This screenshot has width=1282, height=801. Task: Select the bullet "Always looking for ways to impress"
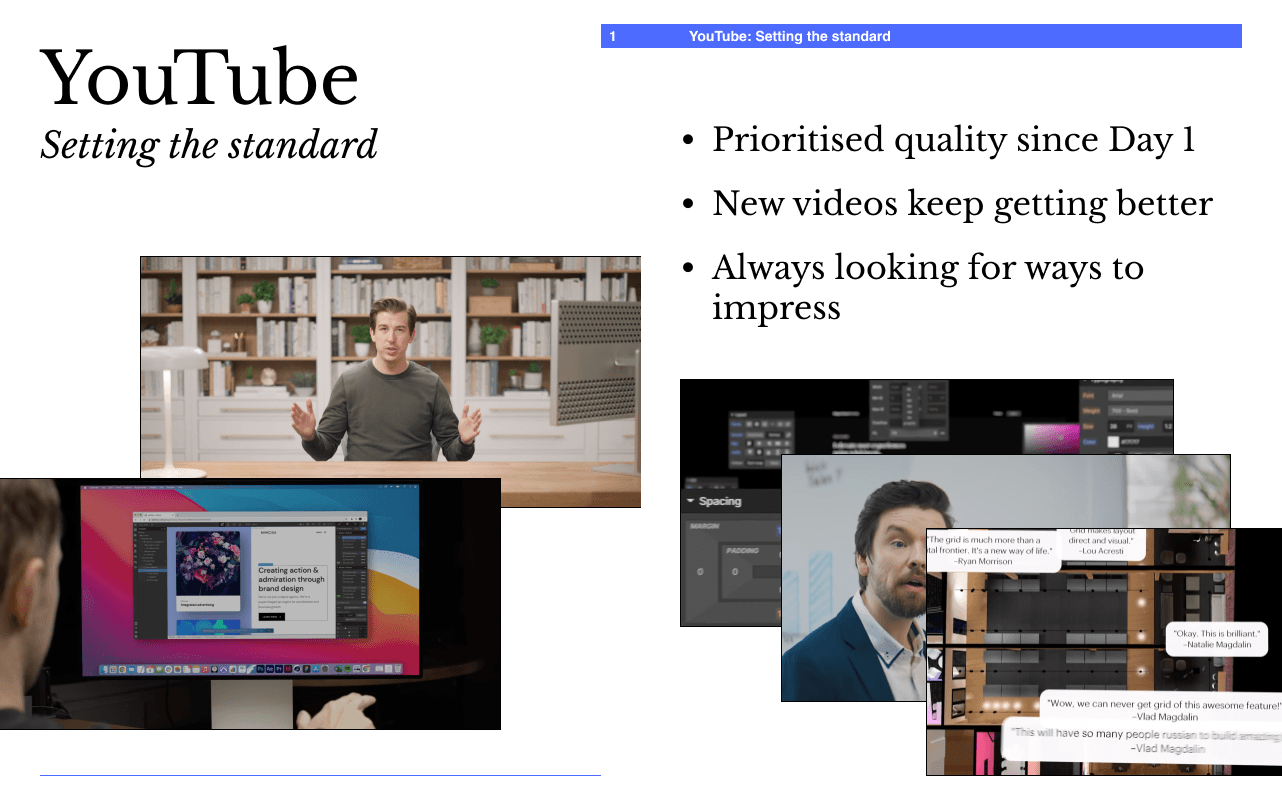pos(927,287)
